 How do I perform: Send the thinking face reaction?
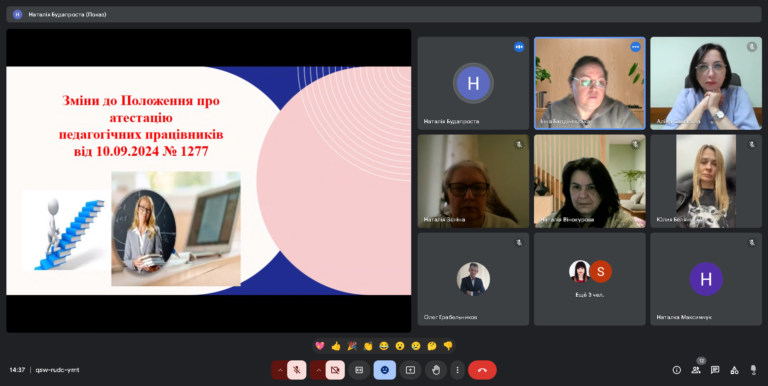[432, 346]
